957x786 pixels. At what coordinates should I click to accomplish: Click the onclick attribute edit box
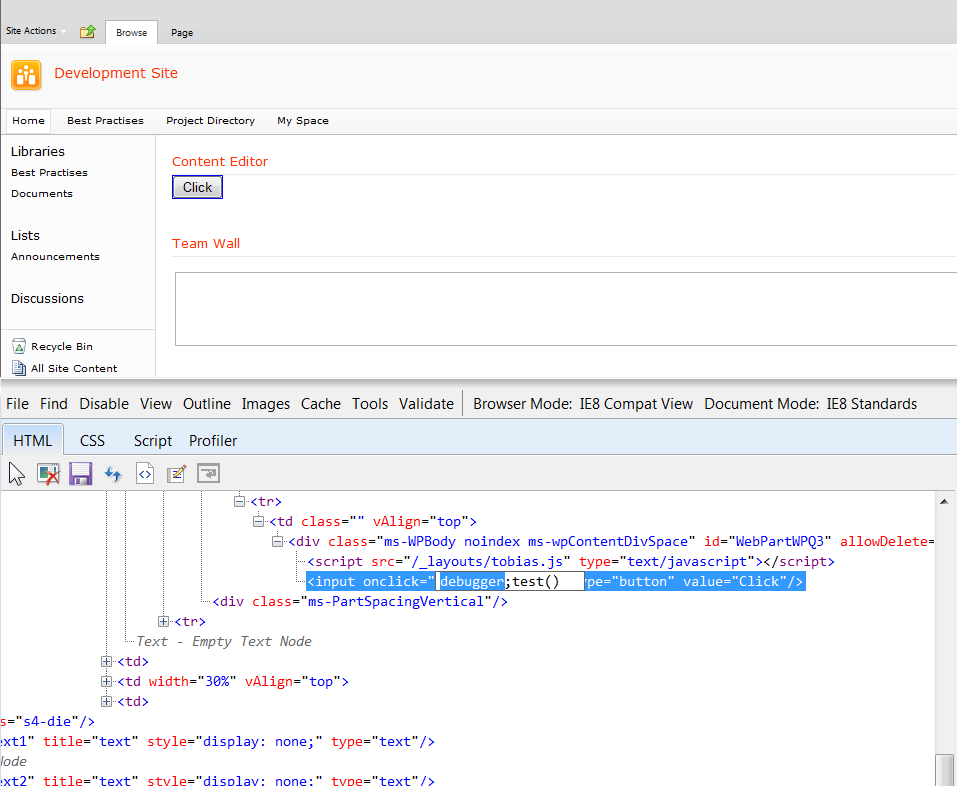point(510,581)
